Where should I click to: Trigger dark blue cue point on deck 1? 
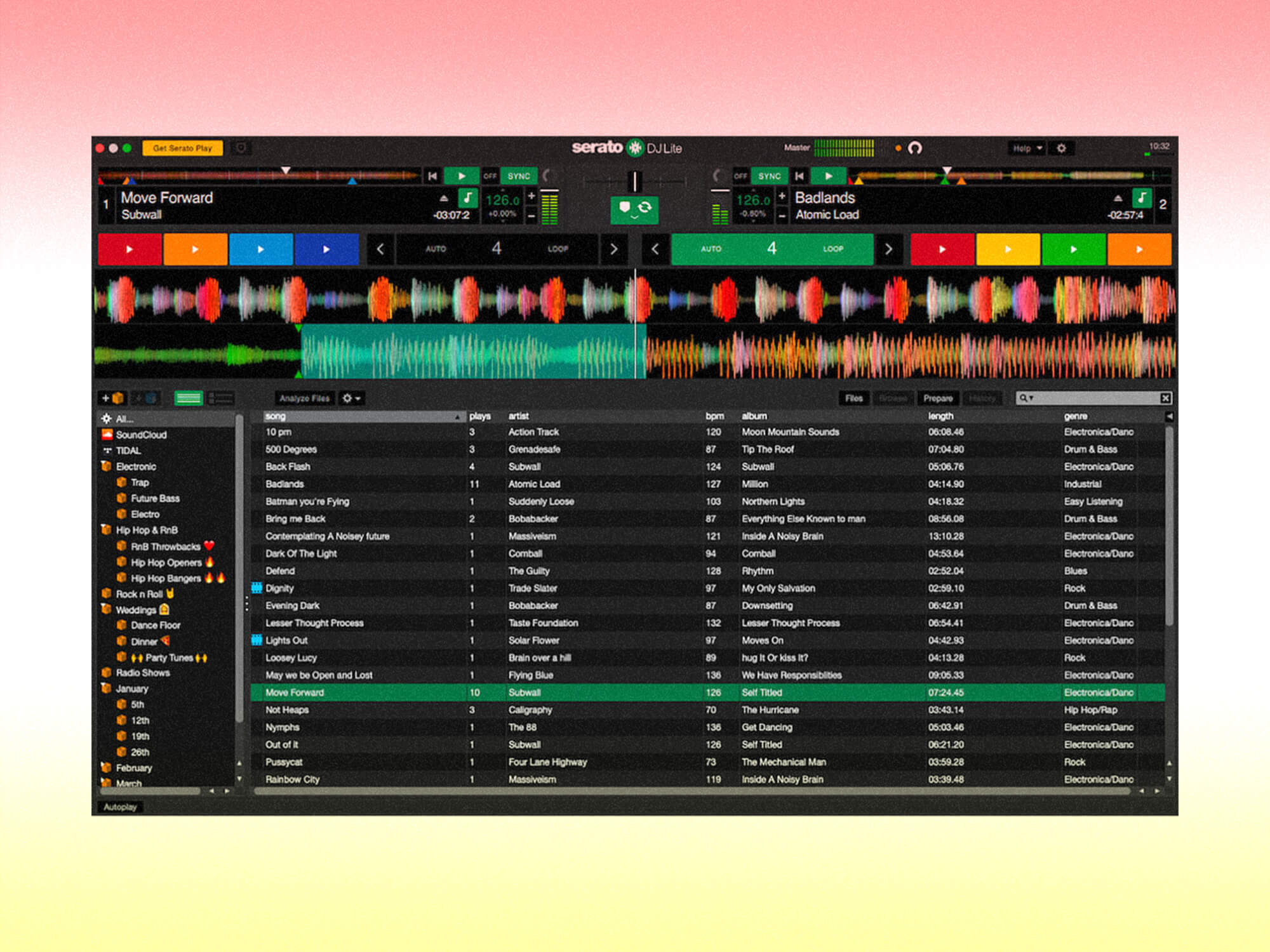(x=326, y=249)
